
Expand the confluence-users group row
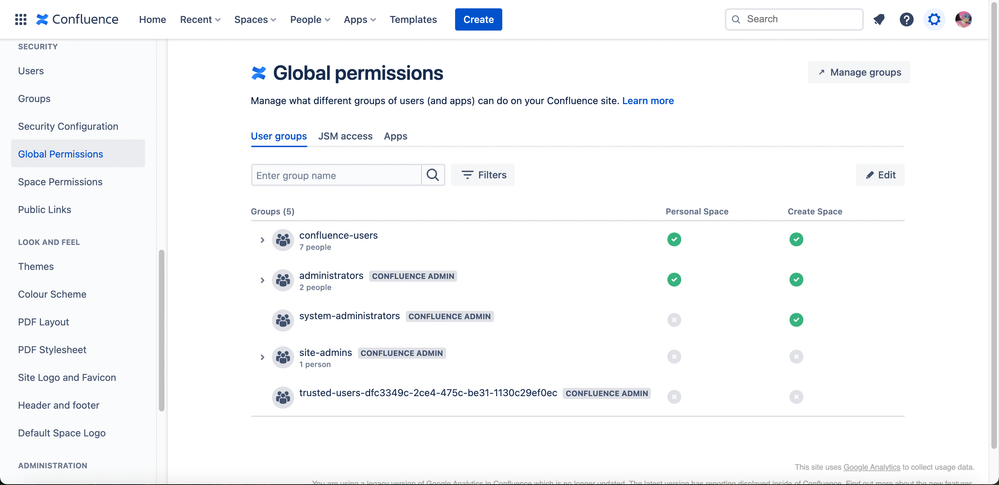pyautogui.click(x=262, y=240)
